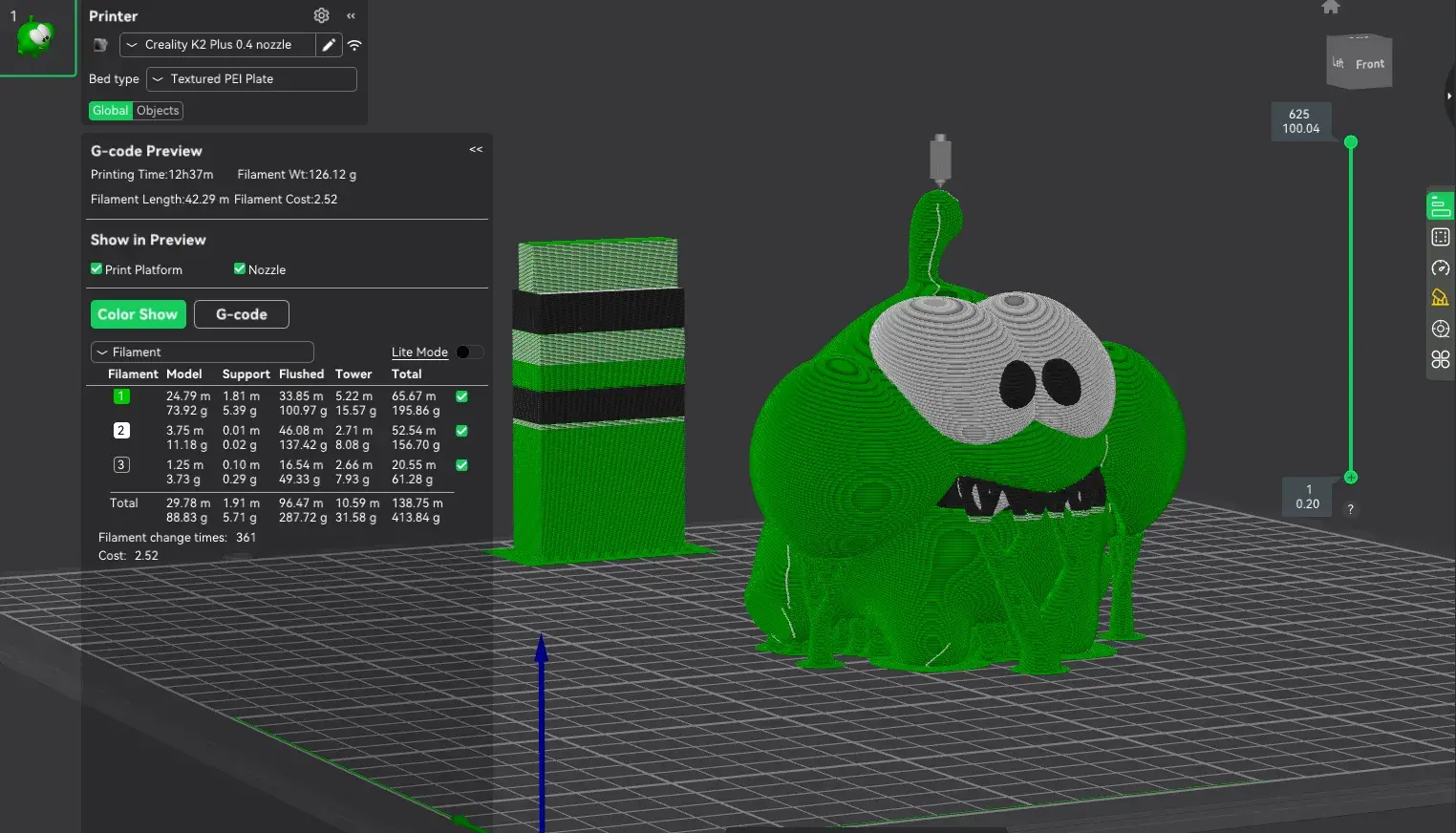Click the Filament Length 42.29 m text

tap(160, 200)
